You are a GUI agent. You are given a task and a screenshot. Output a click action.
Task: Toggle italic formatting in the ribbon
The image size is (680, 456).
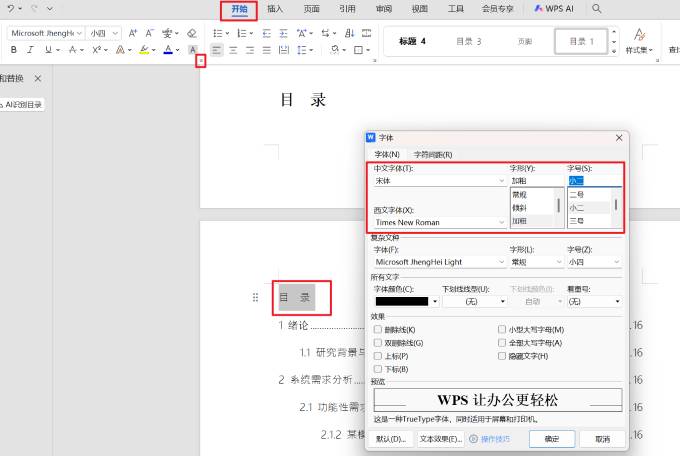pyautogui.click(x=30, y=50)
